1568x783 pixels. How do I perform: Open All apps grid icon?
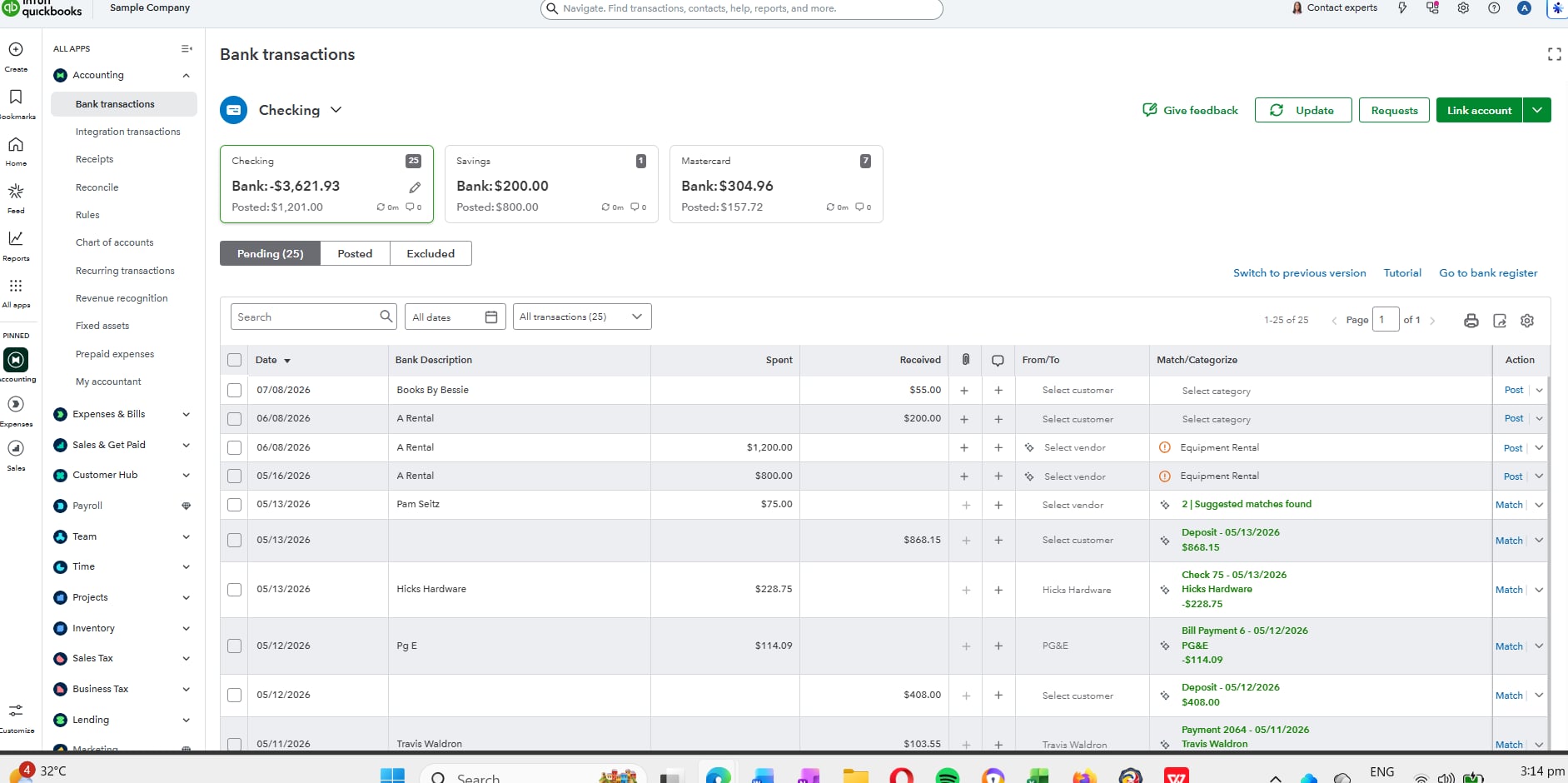(x=16, y=286)
